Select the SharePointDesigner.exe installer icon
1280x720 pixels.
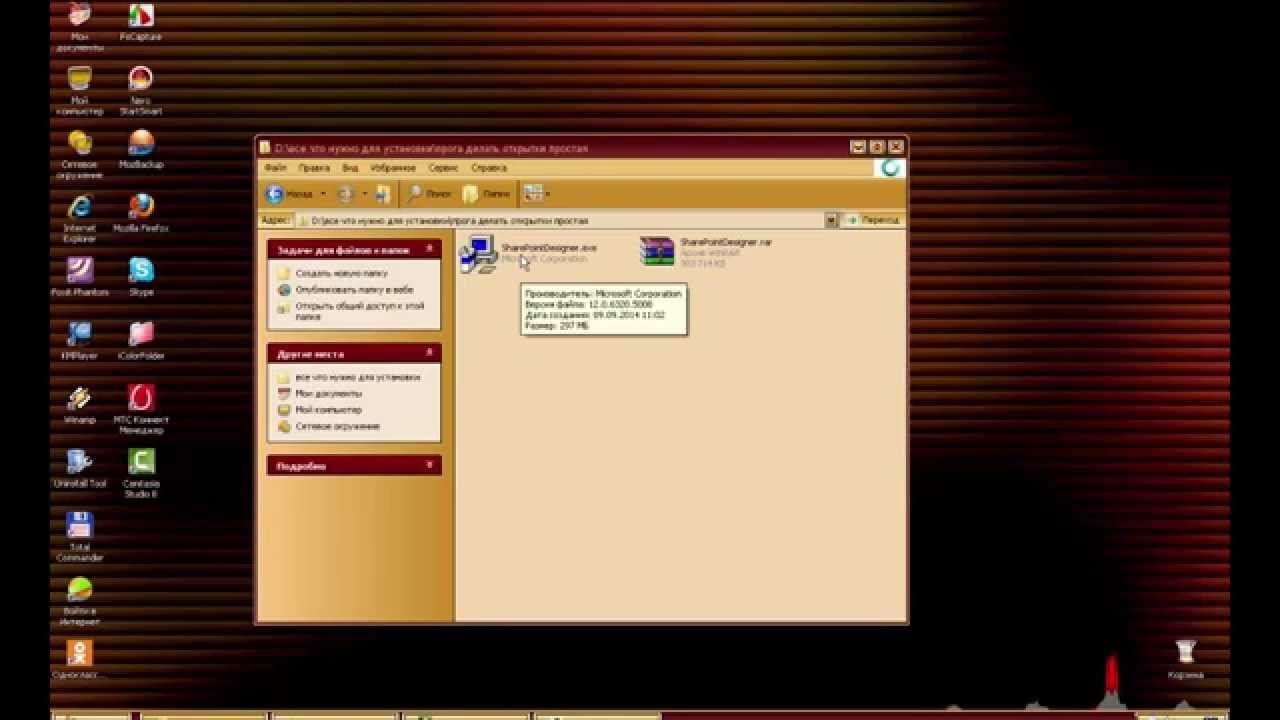tap(478, 254)
